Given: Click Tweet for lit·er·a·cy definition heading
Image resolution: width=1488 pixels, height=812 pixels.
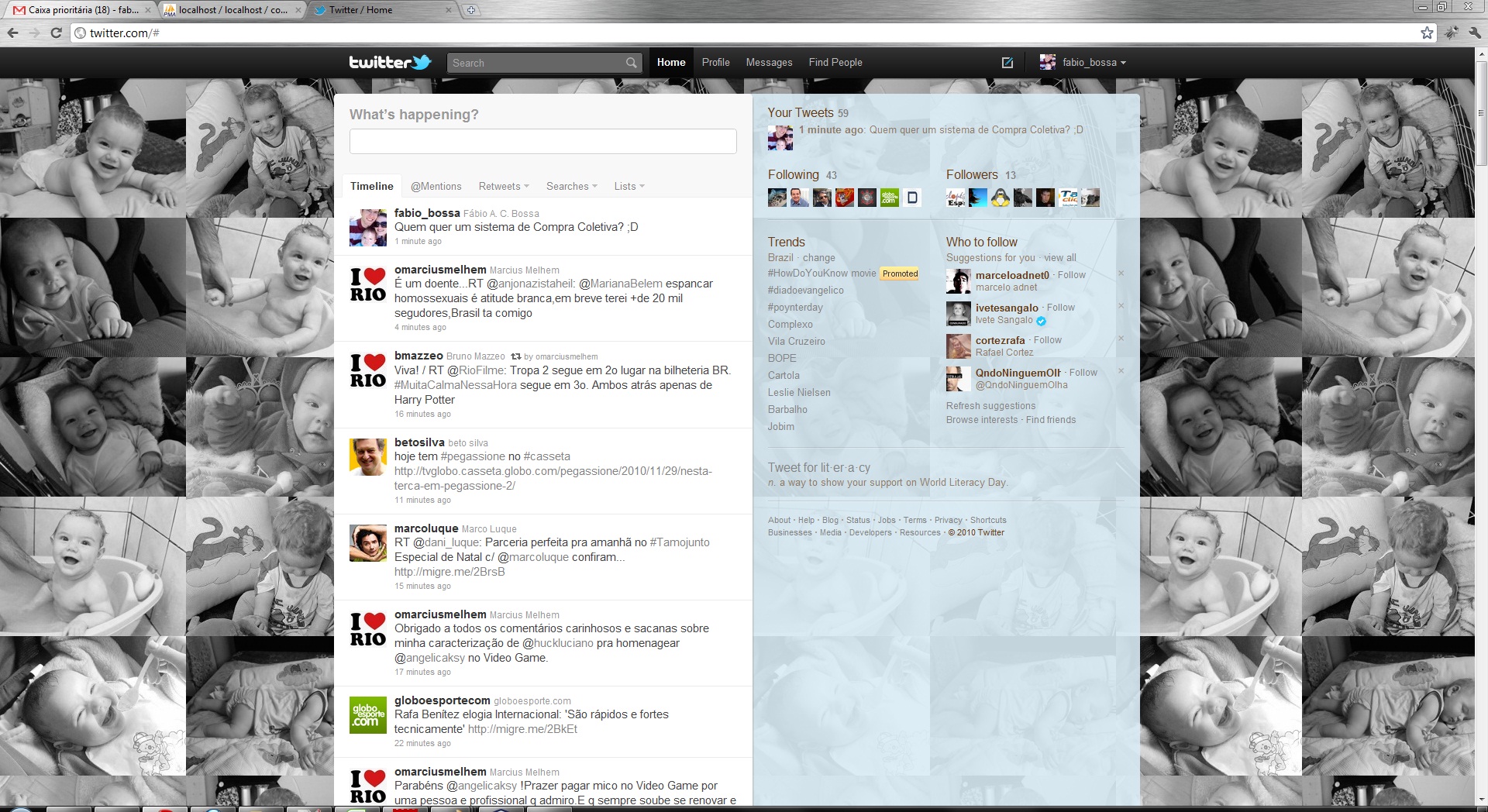Looking at the screenshot, I should click(x=819, y=468).
